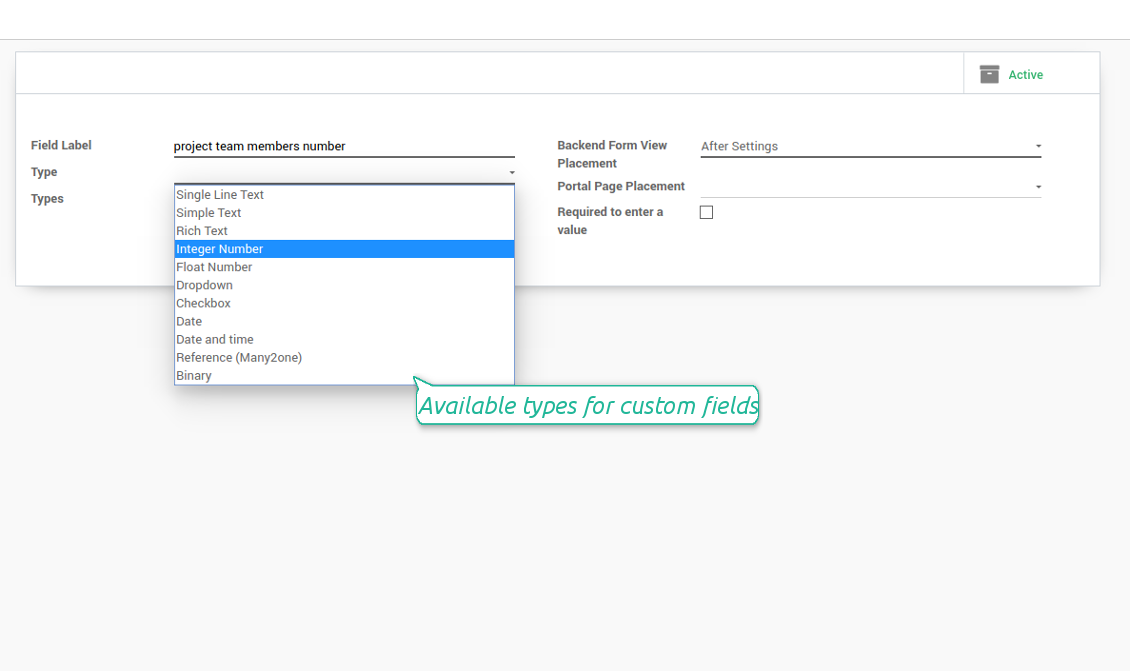Choose Date and time option

tap(215, 339)
